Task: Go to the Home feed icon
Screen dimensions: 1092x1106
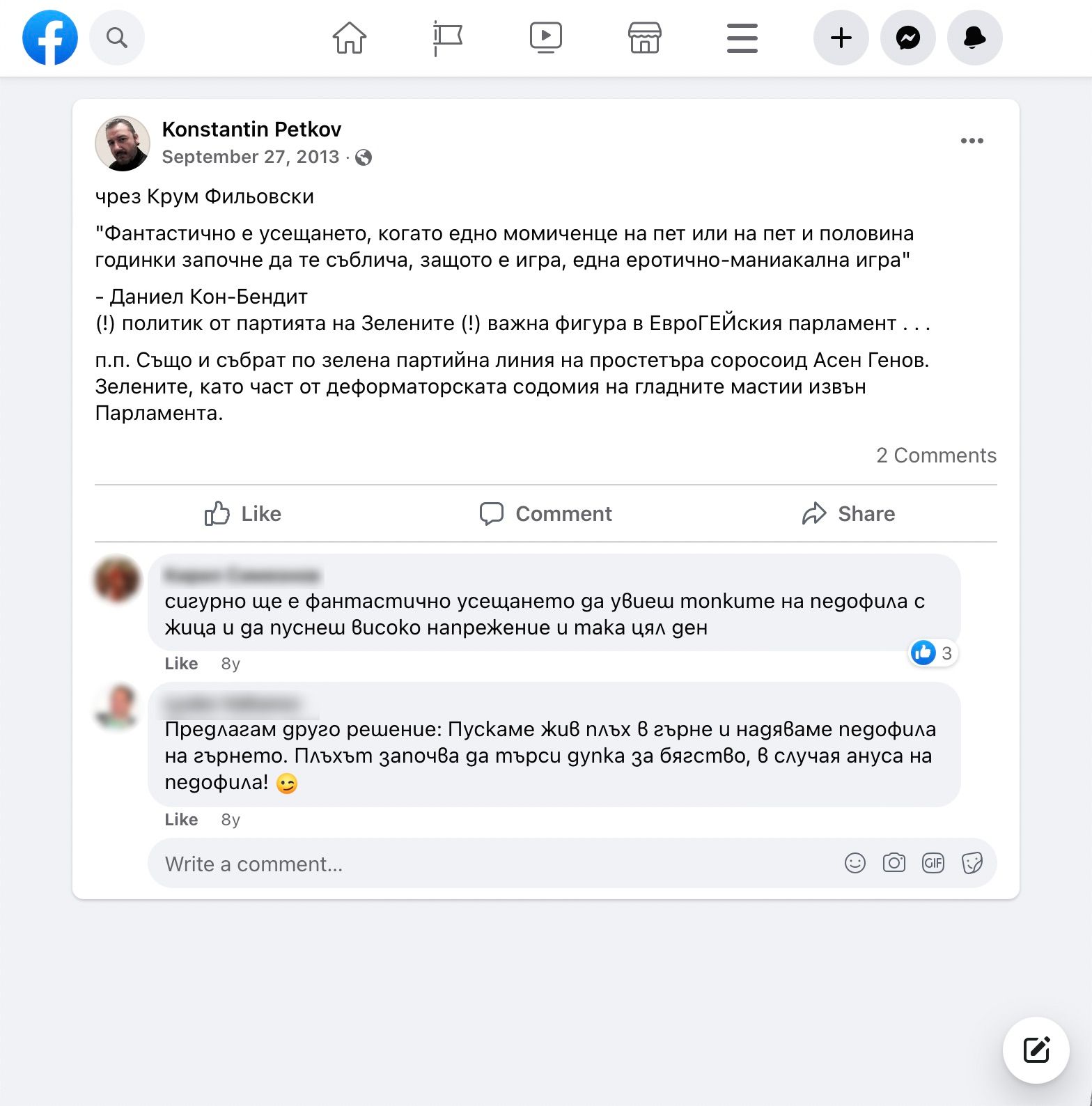Action: [350, 38]
